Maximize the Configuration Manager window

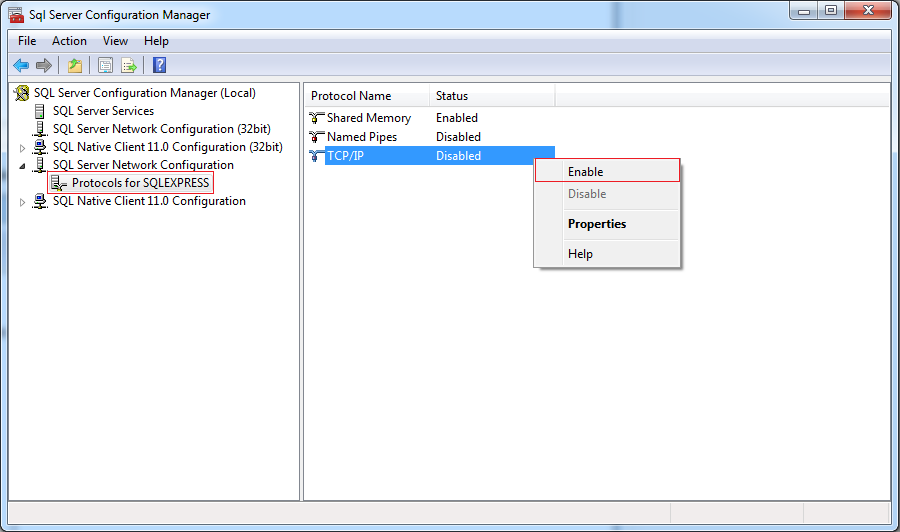click(831, 11)
